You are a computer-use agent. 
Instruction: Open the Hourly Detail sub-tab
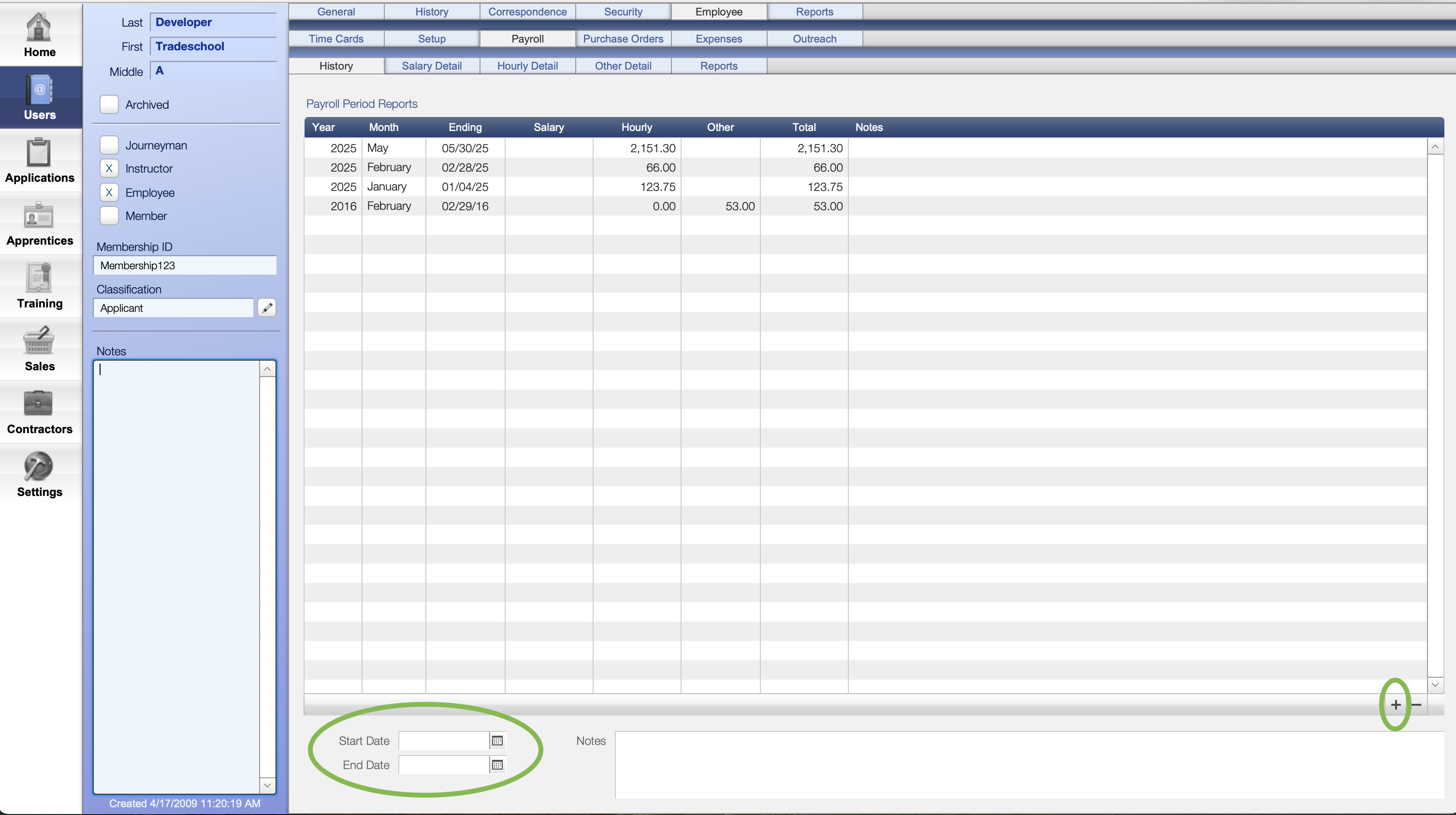pos(527,66)
